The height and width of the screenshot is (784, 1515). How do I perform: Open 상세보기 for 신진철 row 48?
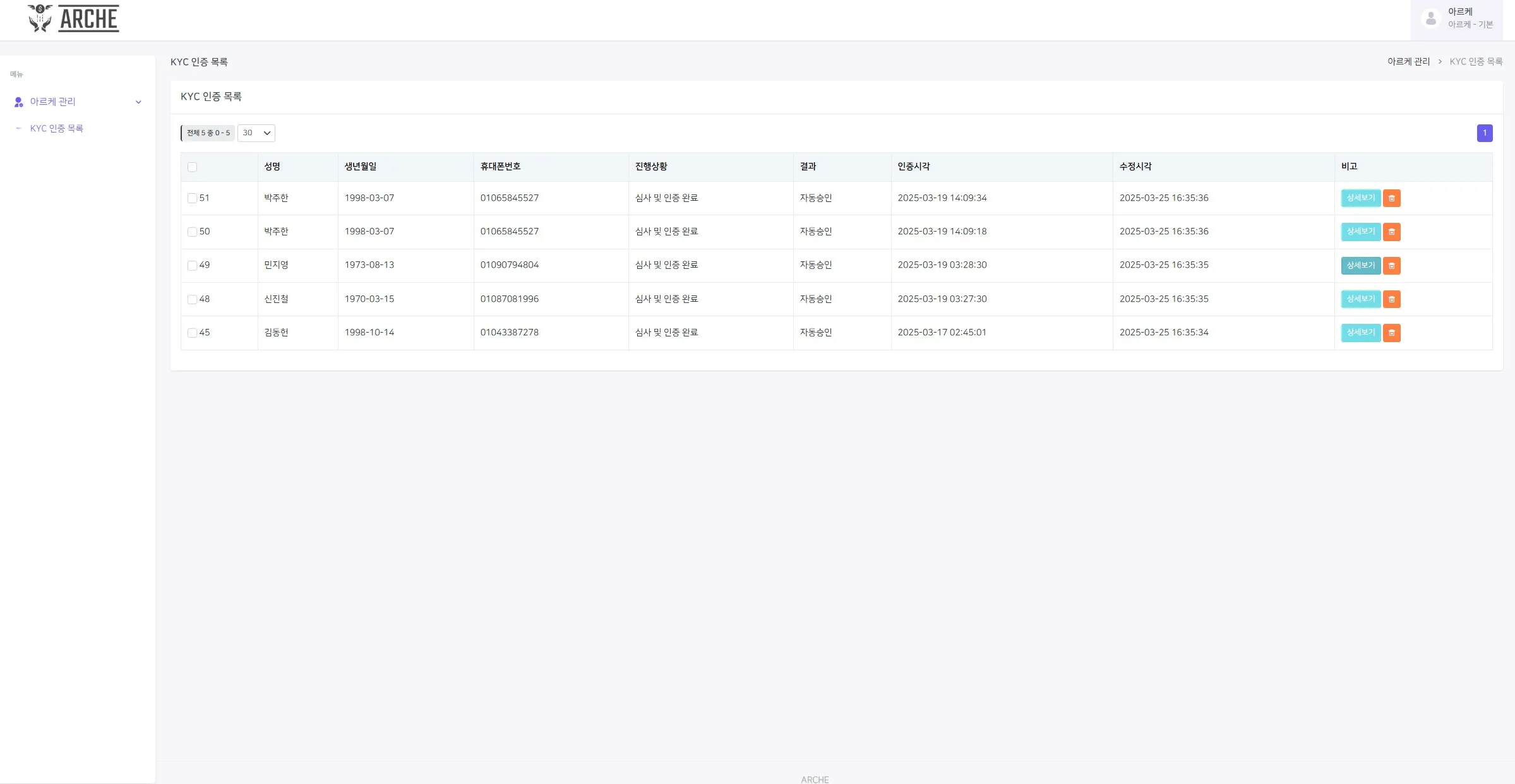tap(1360, 299)
